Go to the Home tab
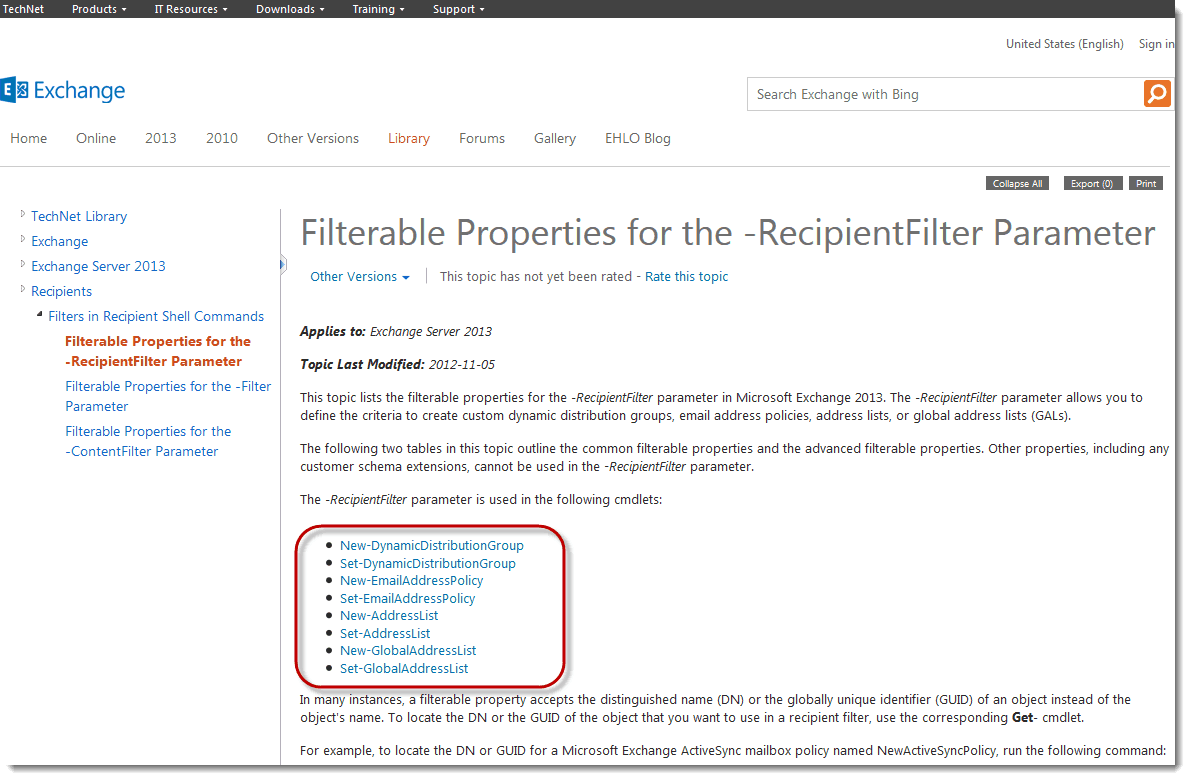This screenshot has height=780, width=1190. coord(29,138)
